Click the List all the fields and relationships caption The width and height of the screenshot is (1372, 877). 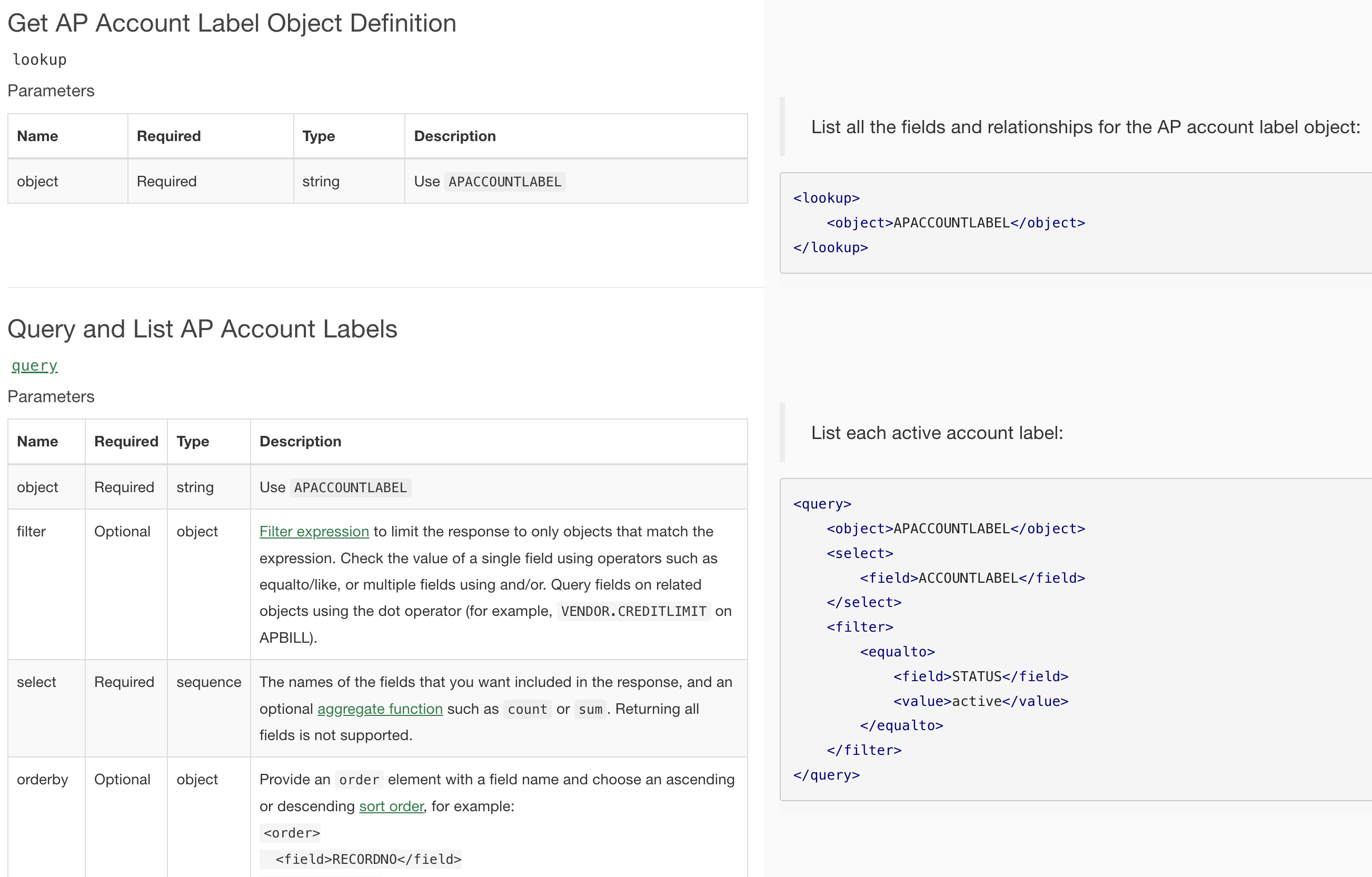tap(1086, 126)
